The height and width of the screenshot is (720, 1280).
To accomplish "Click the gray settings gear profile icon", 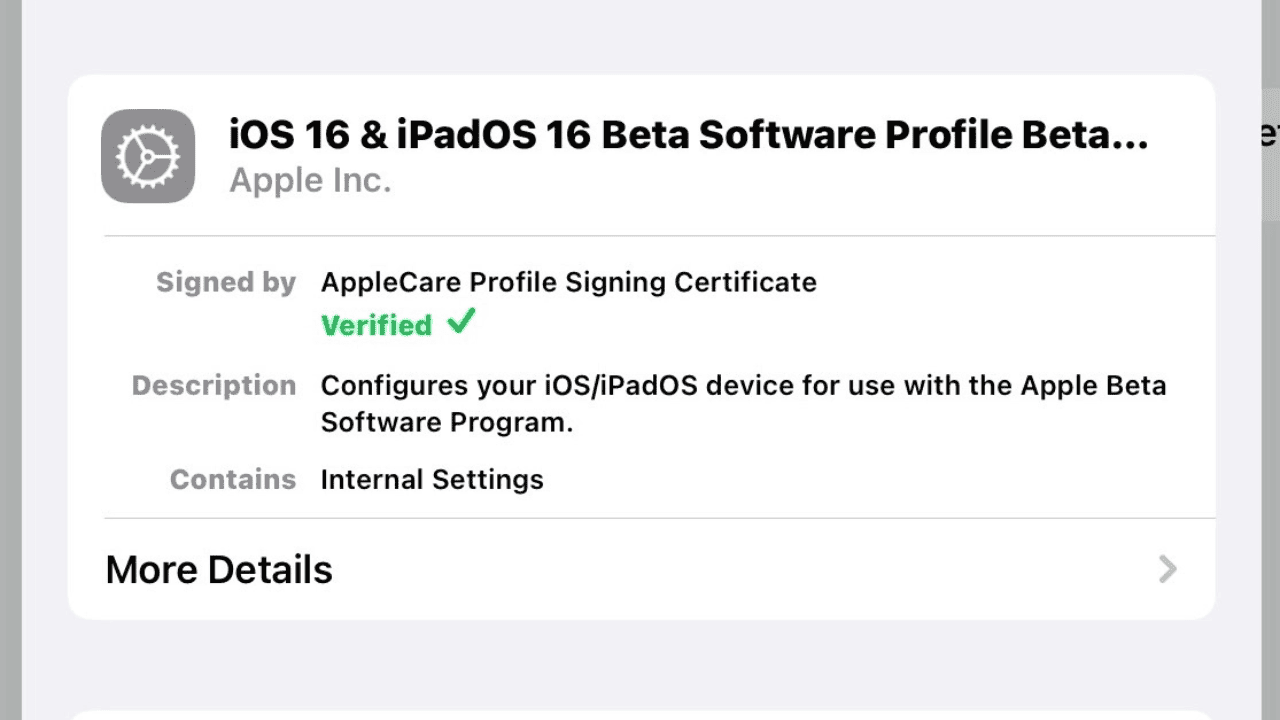I will point(148,156).
